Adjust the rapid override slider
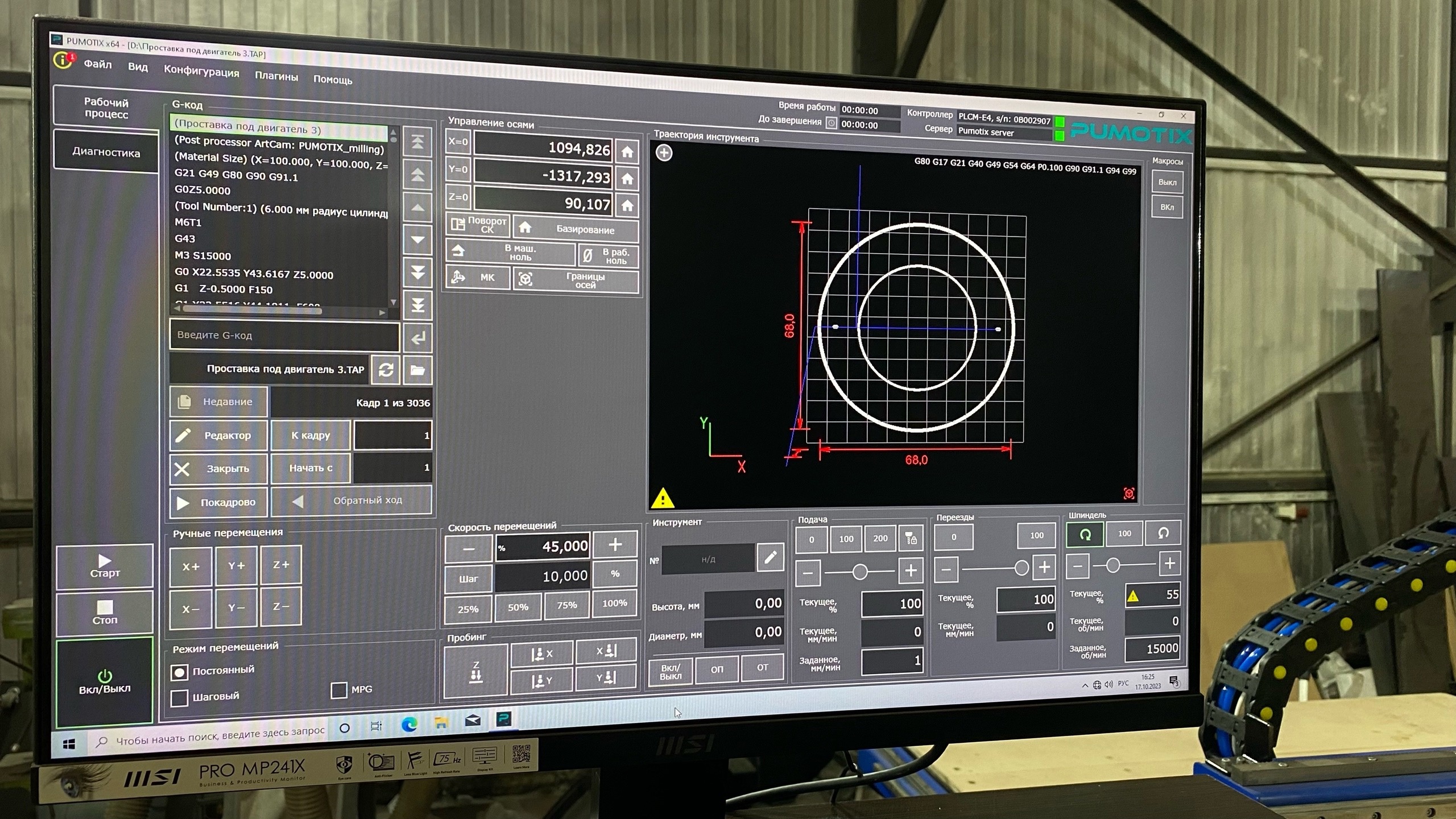The image size is (1456, 819). tap(1021, 568)
